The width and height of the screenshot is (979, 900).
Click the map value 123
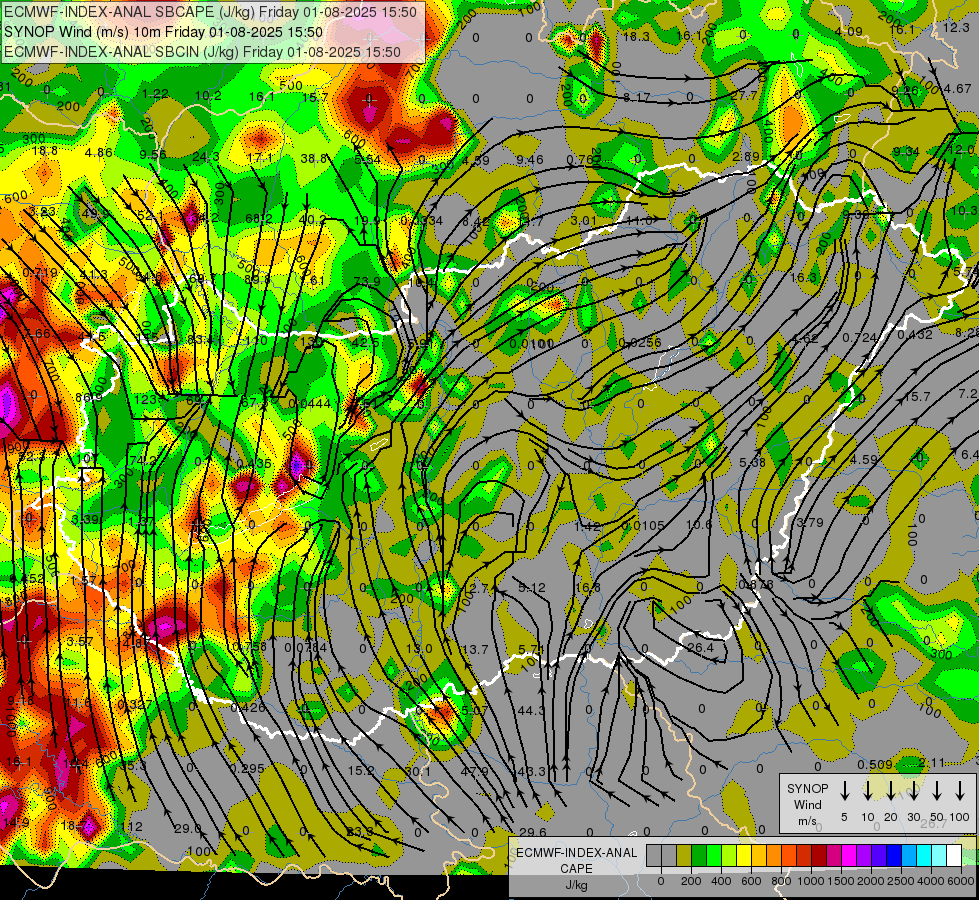[x=145, y=399]
